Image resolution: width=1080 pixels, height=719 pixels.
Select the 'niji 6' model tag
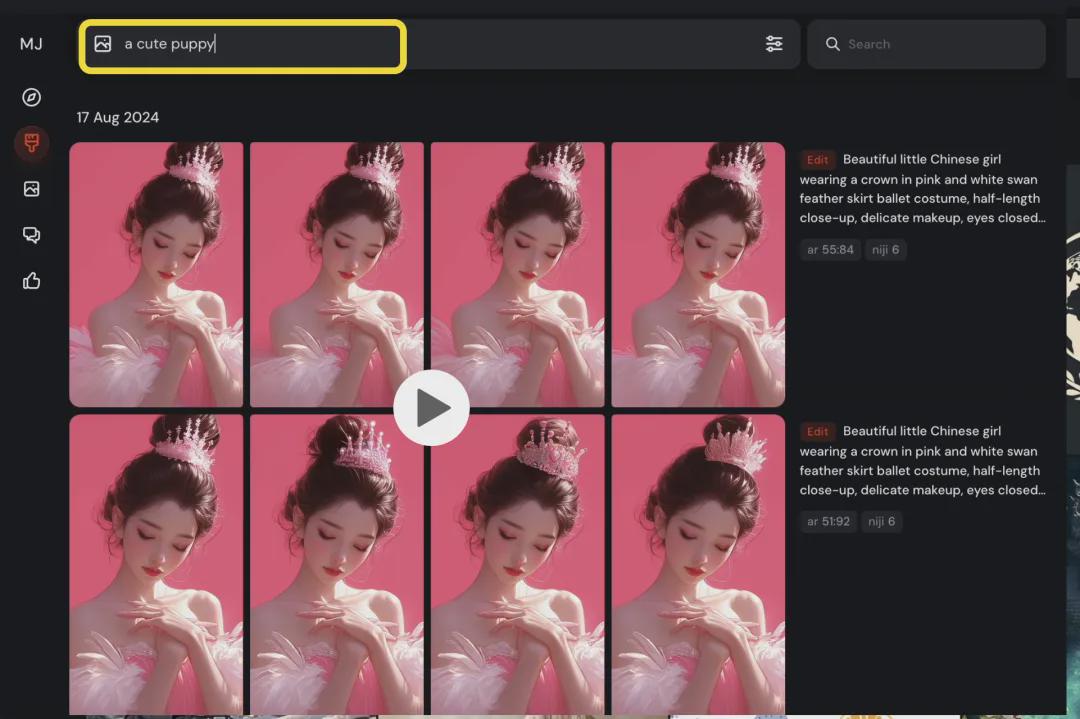pyautogui.click(x=884, y=249)
